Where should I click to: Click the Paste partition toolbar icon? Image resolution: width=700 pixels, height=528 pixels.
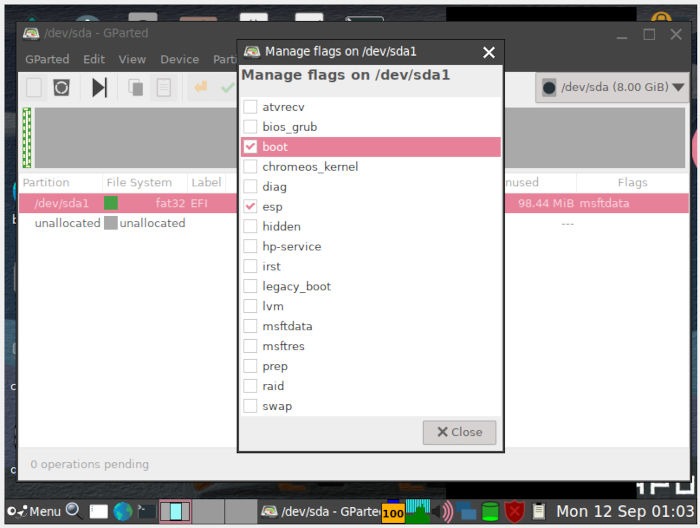click(163, 87)
